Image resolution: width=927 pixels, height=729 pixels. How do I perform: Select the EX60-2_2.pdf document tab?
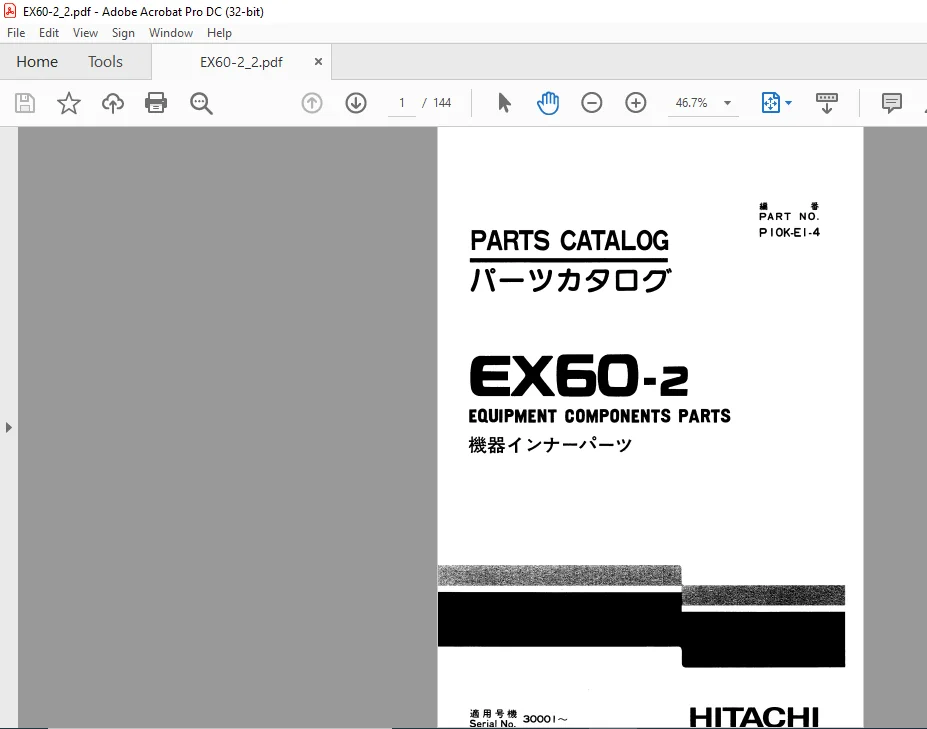[241, 62]
